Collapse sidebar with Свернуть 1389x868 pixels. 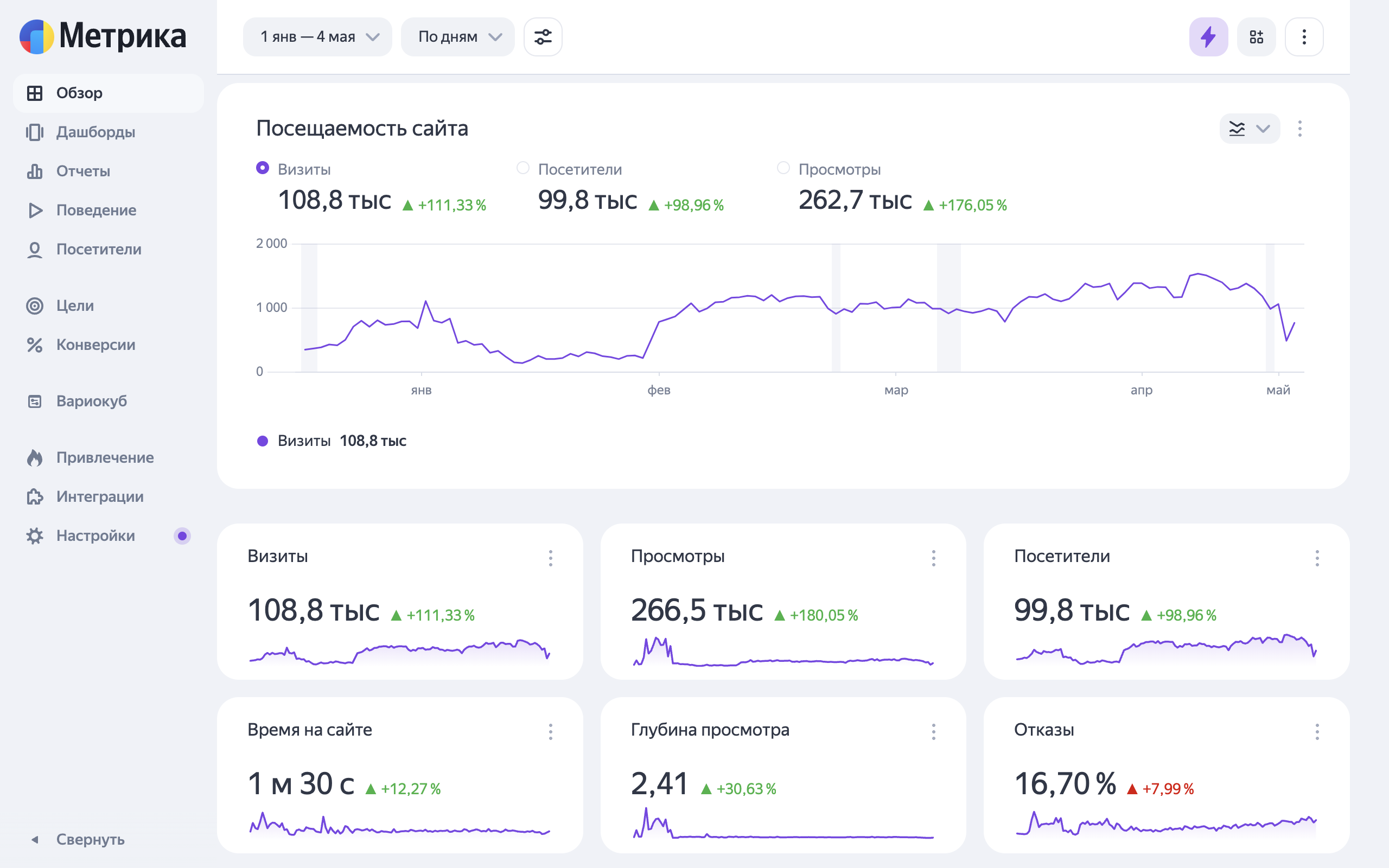[89, 839]
